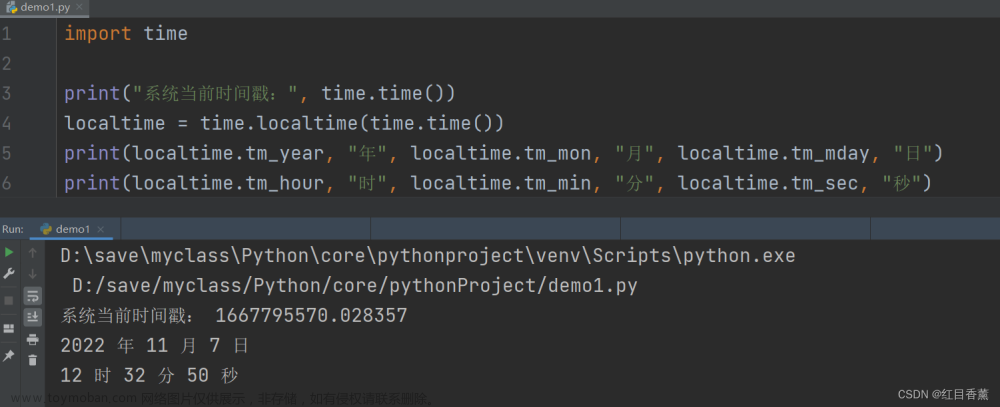
Task: Toggle scroll to end of console
Action: pos(33,317)
